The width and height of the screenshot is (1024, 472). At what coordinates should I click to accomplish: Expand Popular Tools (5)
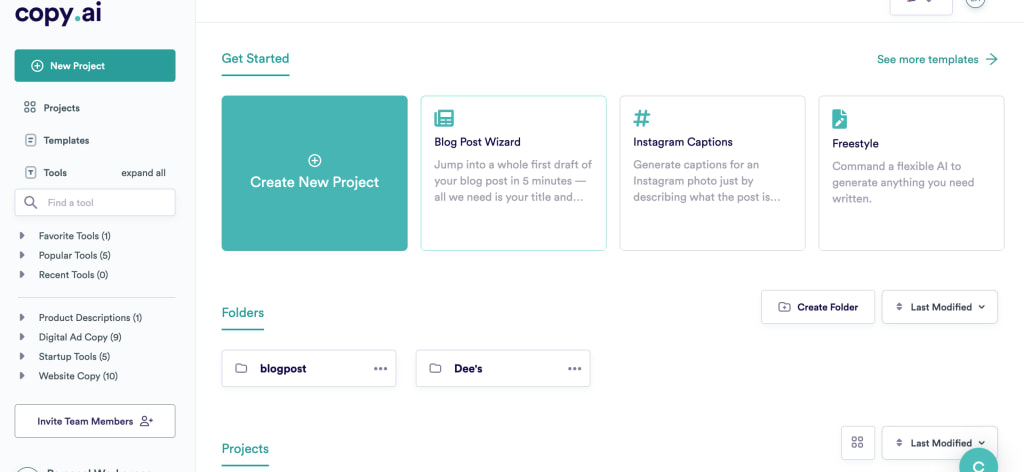pyautogui.click(x=74, y=255)
